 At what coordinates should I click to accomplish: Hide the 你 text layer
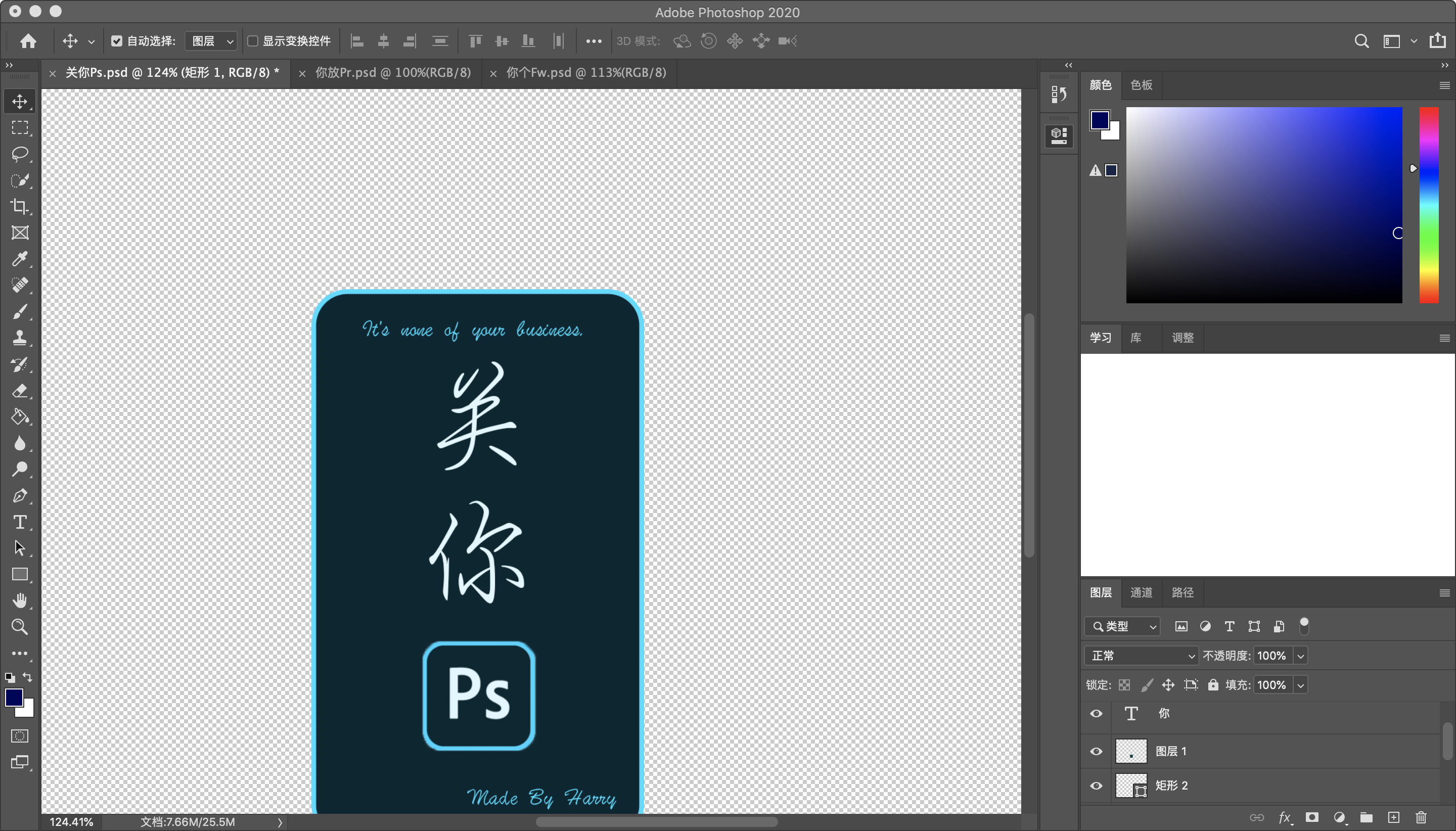[1097, 714]
